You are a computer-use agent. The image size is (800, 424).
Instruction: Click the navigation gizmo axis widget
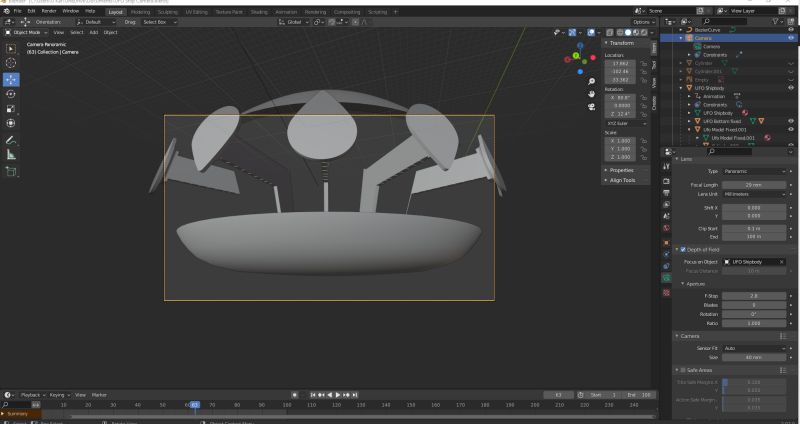point(580,58)
